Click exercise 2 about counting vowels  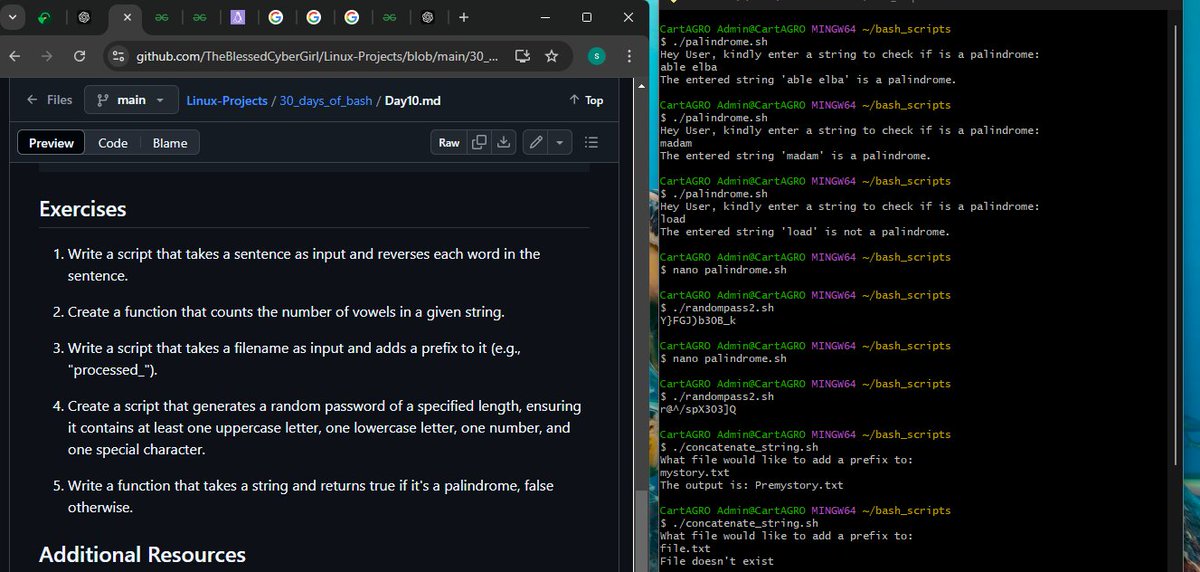tap(286, 312)
